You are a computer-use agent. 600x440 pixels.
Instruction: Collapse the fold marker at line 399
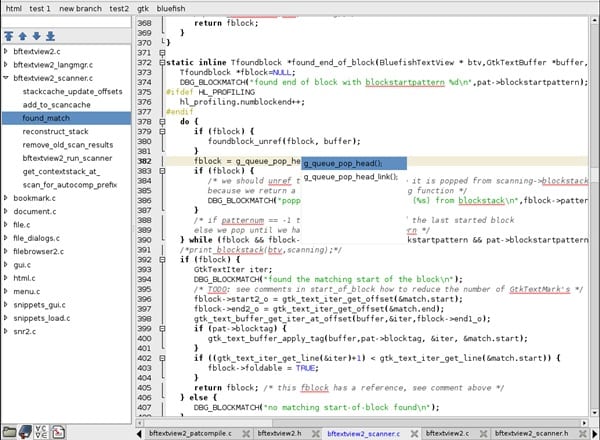162,329
